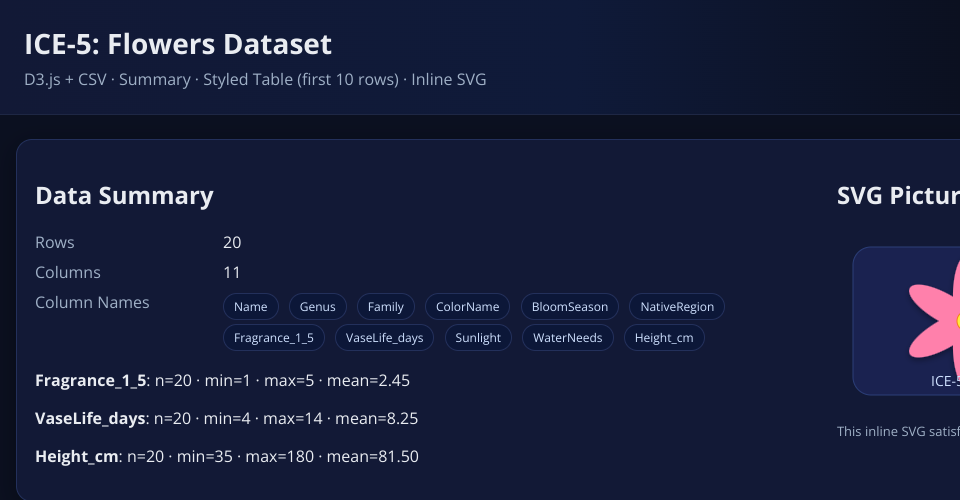Click the VaseLife_days statistics line
Image resolution: width=960 pixels, height=500 pixels.
coord(226,419)
